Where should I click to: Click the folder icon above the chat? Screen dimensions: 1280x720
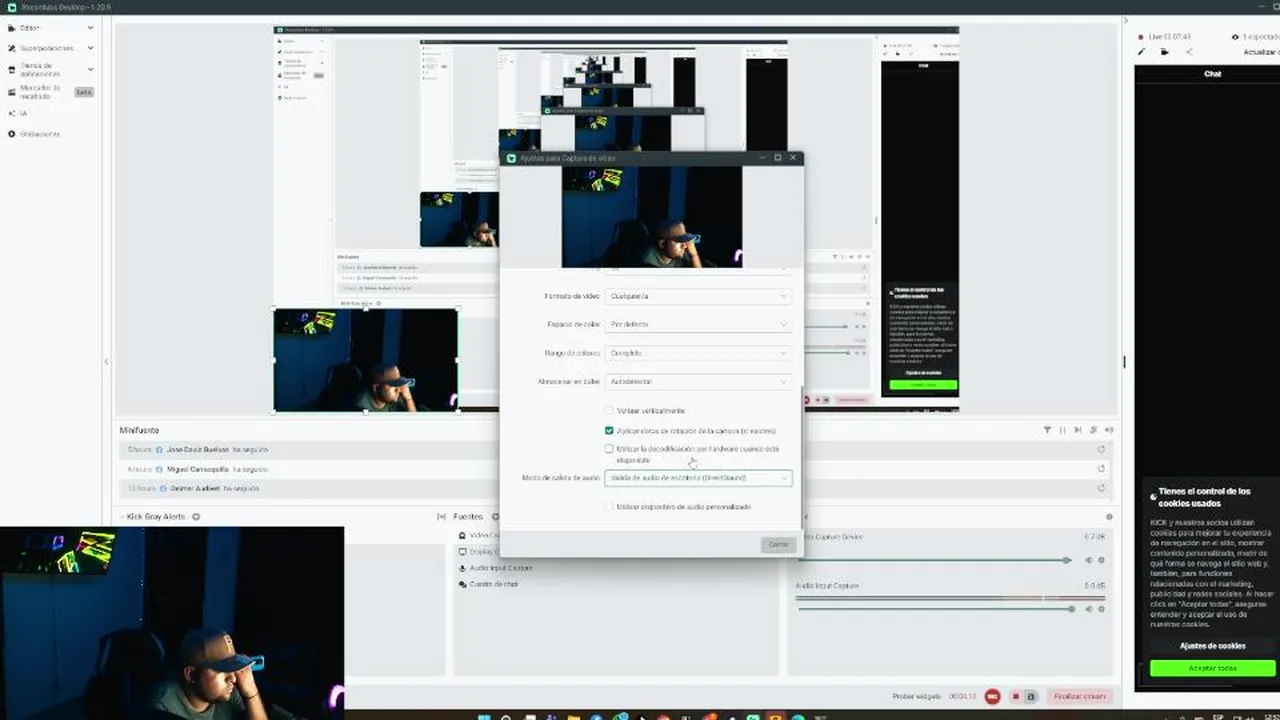pyautogui.click(x=1165, y=52)
